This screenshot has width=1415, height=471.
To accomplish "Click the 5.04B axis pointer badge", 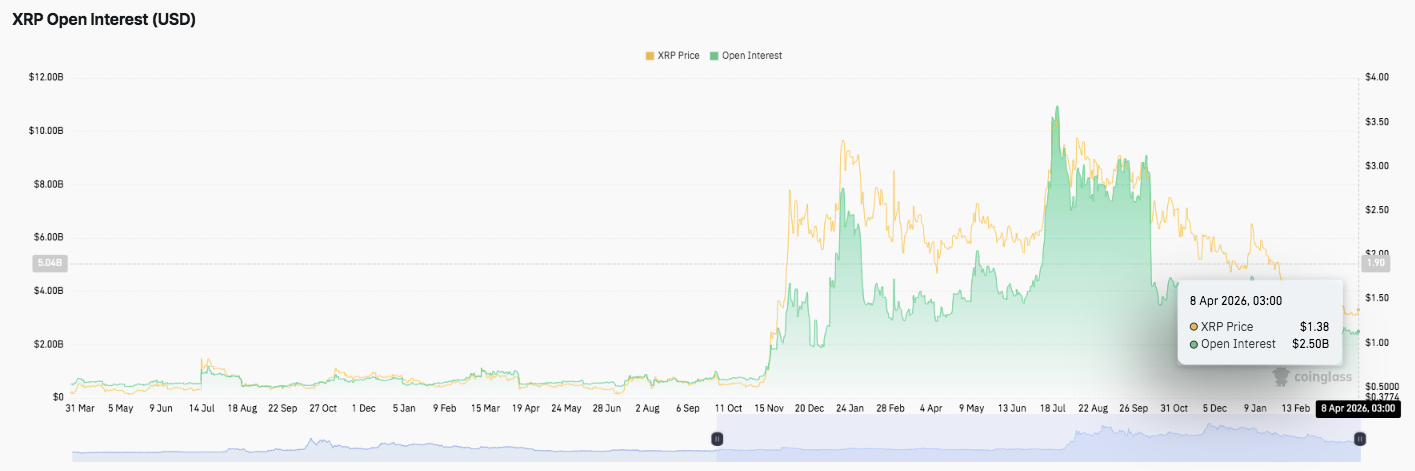I will 49,264.
